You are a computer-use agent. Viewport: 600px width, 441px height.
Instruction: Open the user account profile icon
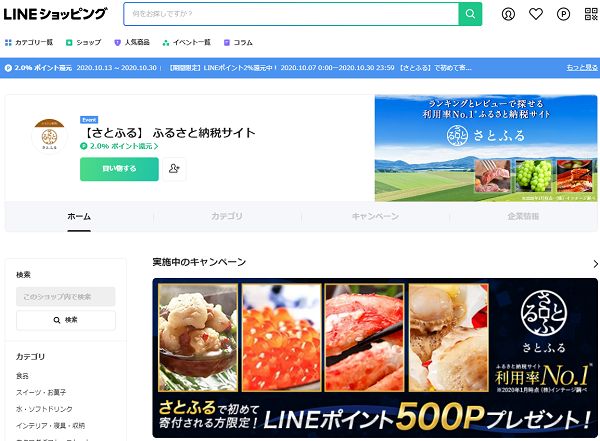[508, 14]
